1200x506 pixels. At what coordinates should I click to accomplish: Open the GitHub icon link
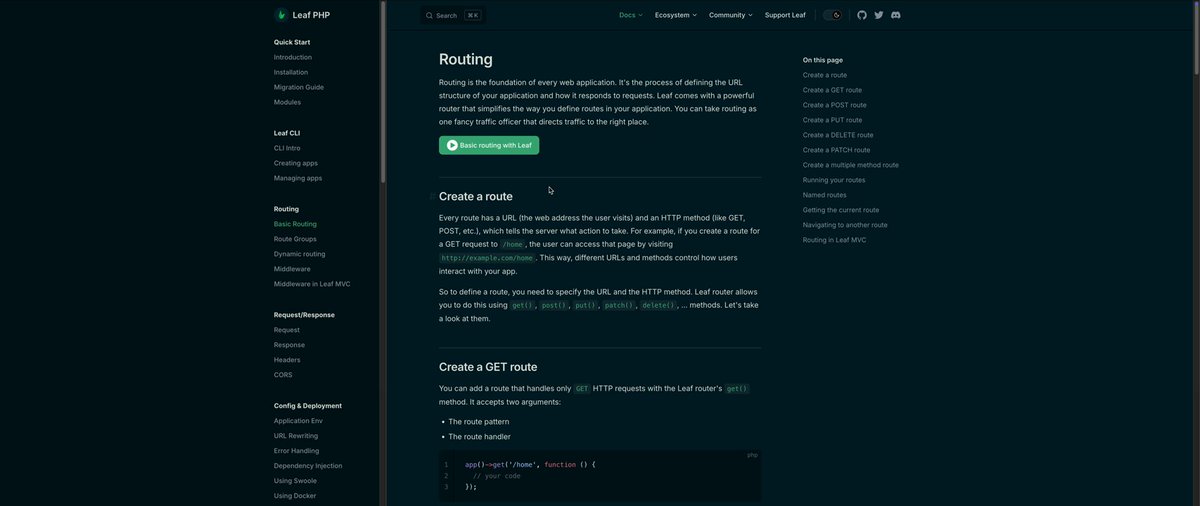[862, 15]
